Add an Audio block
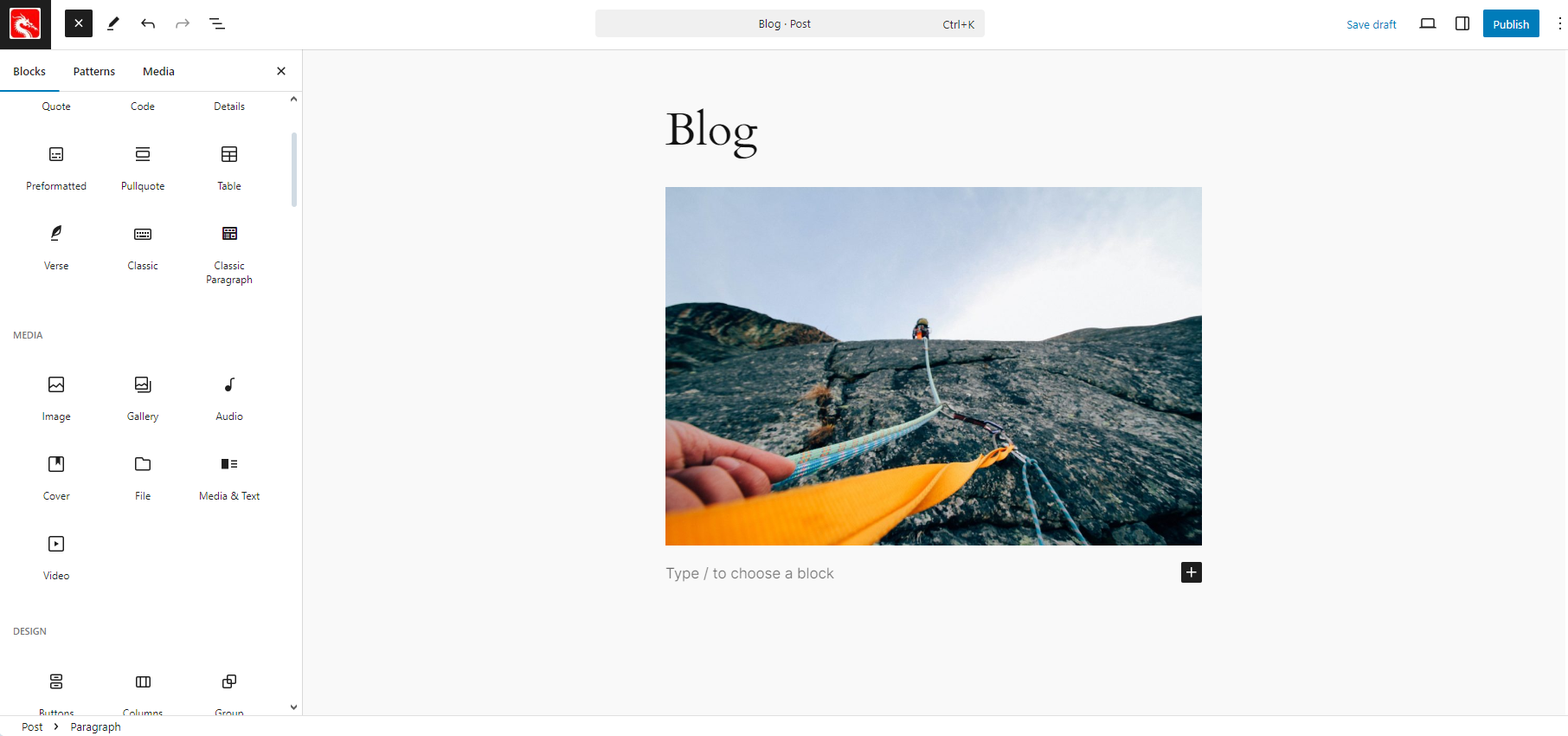Image resolution: width=1568 pixels, height=736 pixels. (x=229, y=398)
